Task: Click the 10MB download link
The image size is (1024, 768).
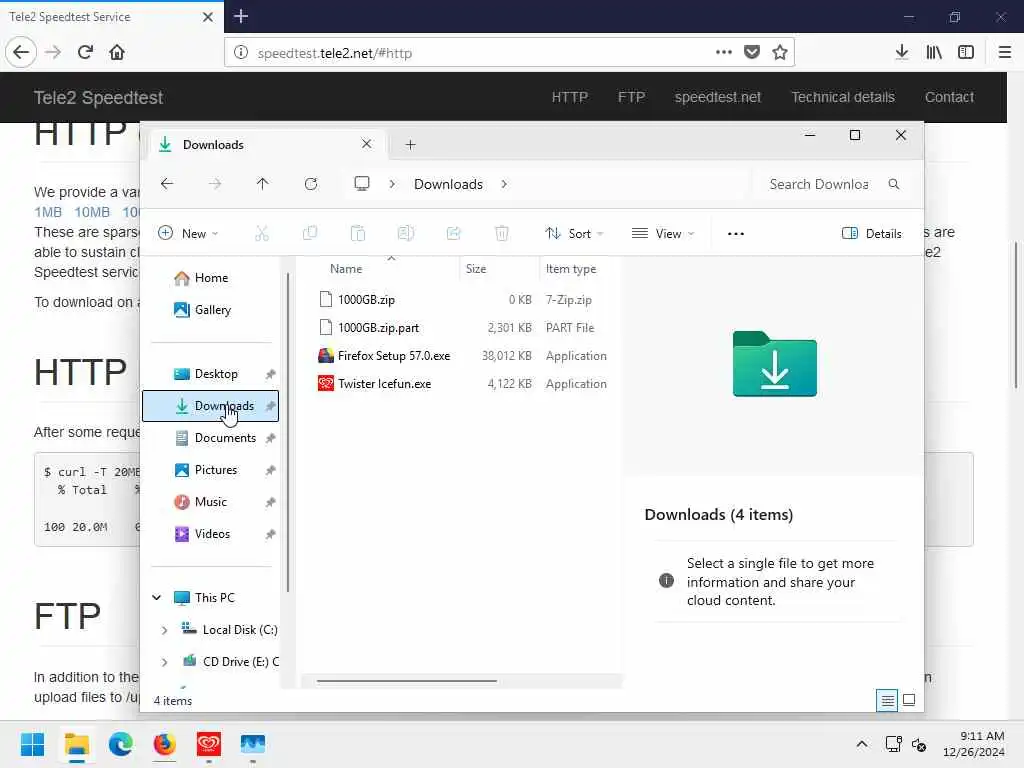Action: [91, 212]
